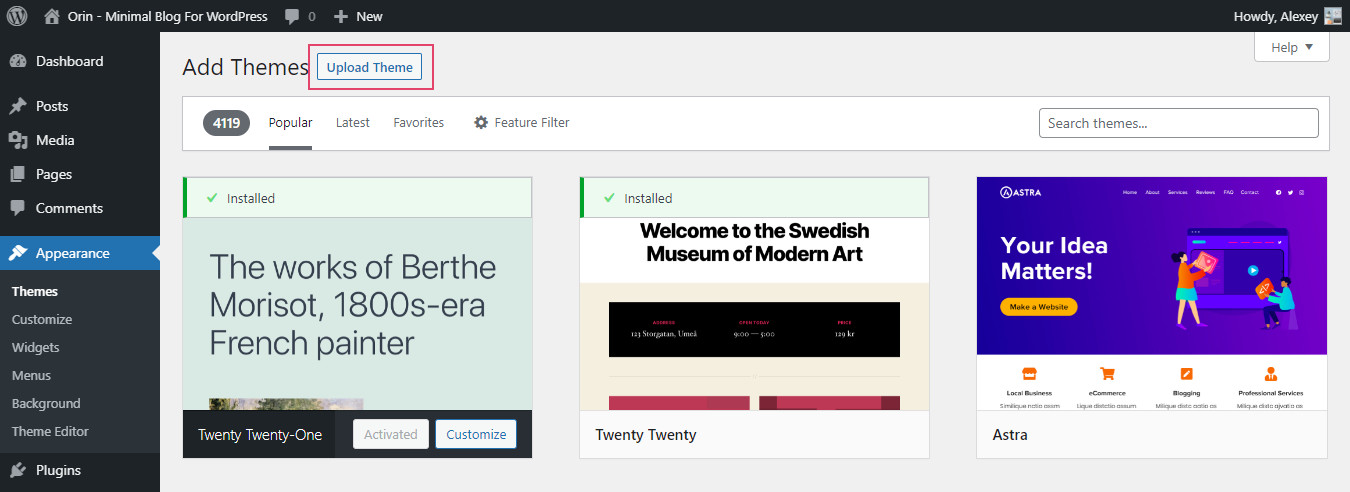This screenshot has width=1350, height=492.
Task: Click the WordPress logo icon
Action: click(x=17, y=16)
